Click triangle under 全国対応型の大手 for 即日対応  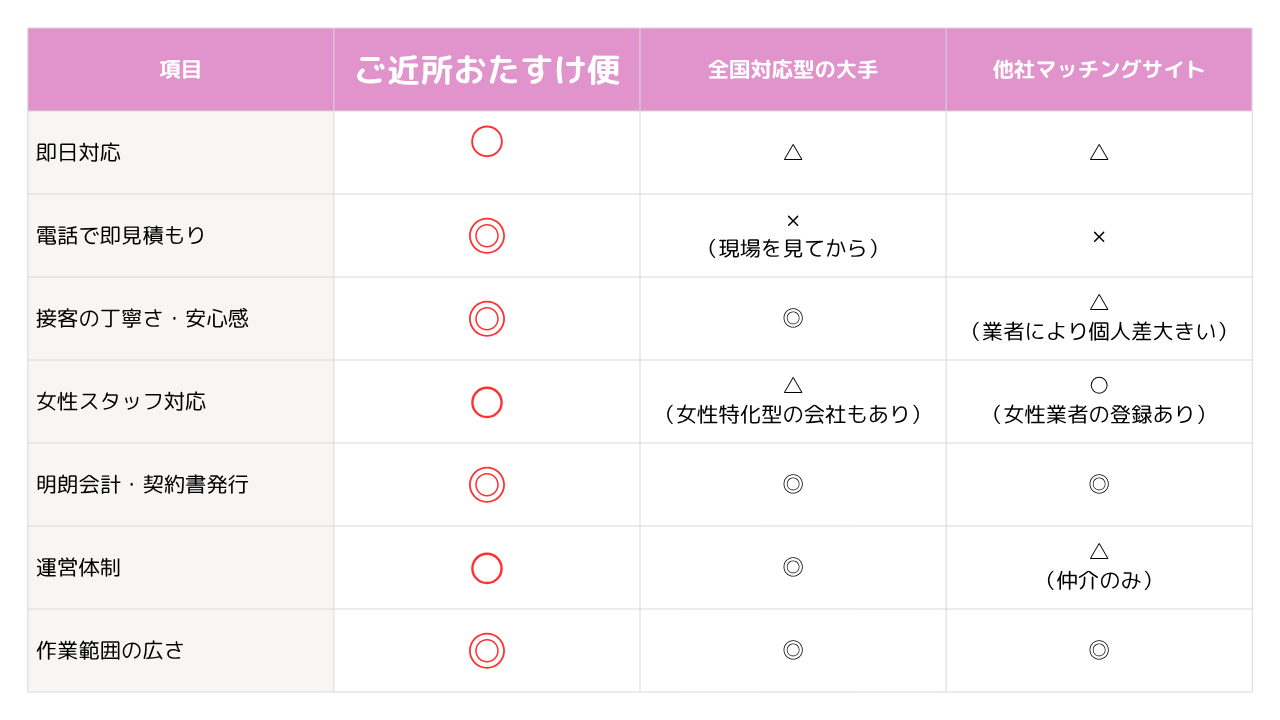click(x=793, y=152)
